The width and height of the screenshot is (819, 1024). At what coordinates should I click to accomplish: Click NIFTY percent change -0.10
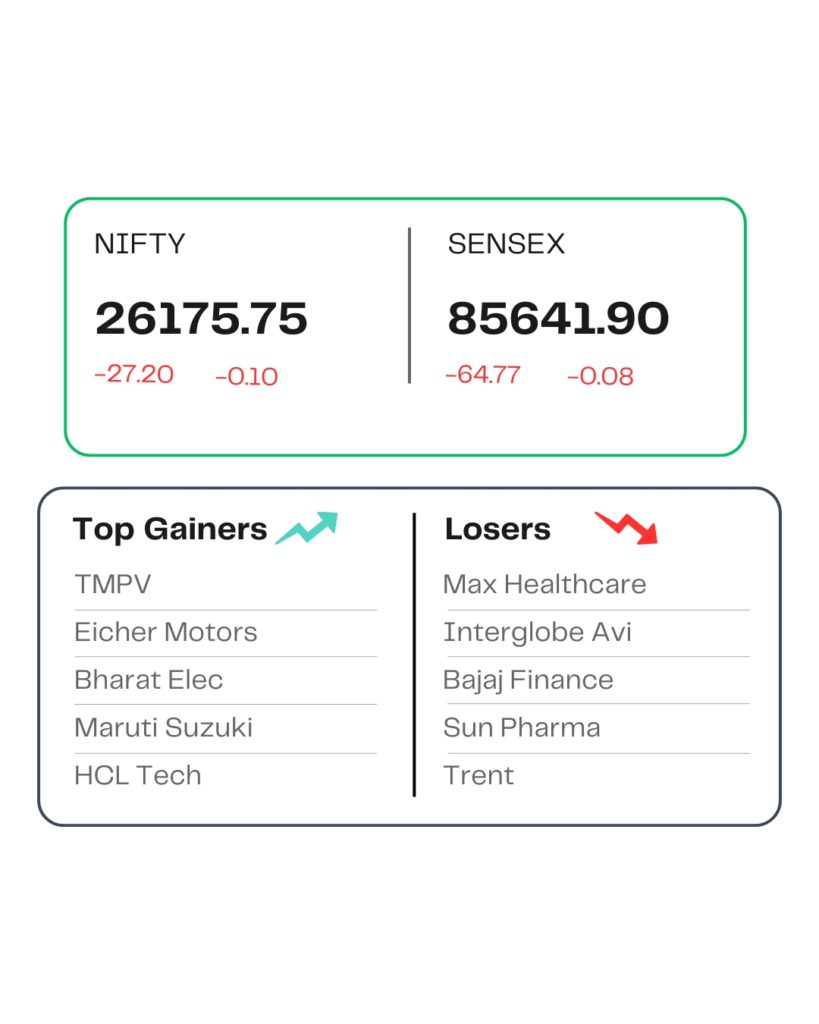pyautogui.click(x=247, y=377)
